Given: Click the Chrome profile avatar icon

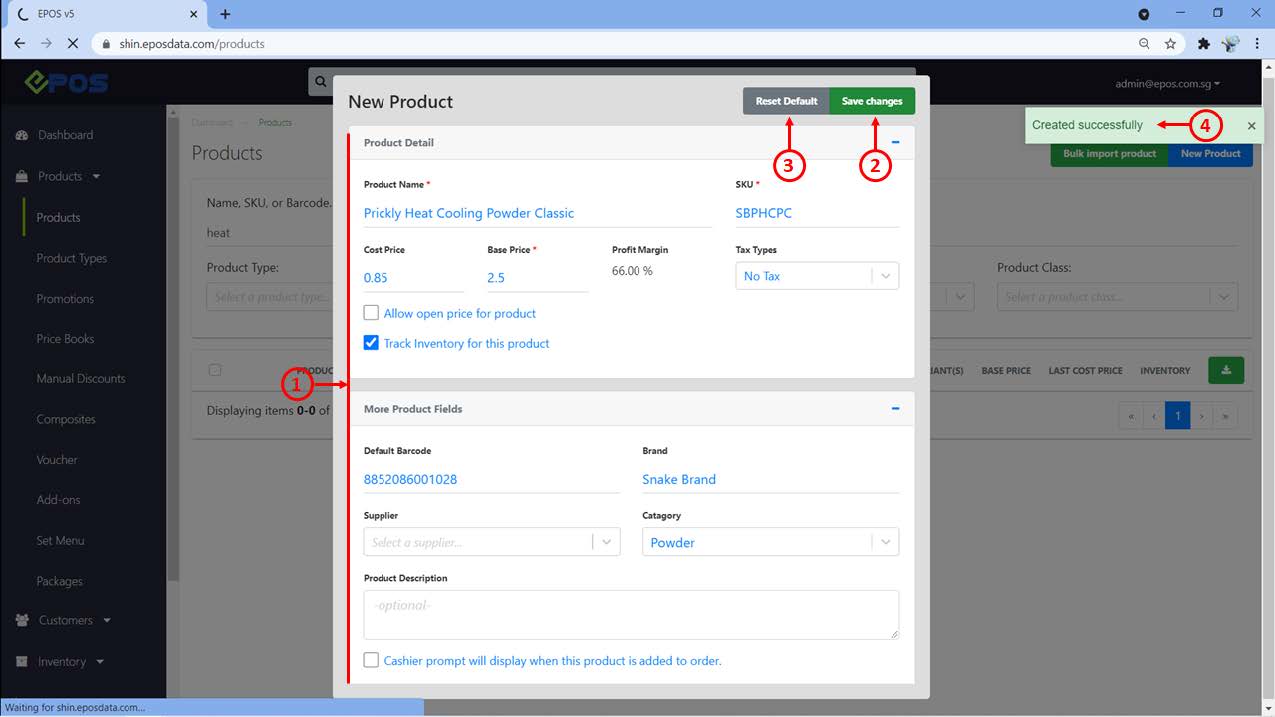Looking at the screenshot, I should 1230,44.
